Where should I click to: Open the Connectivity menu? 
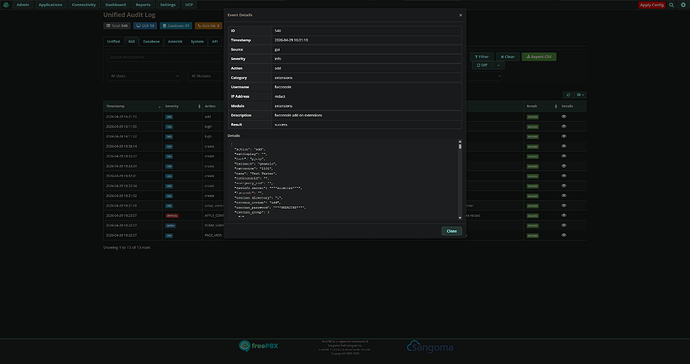[84, 5]
